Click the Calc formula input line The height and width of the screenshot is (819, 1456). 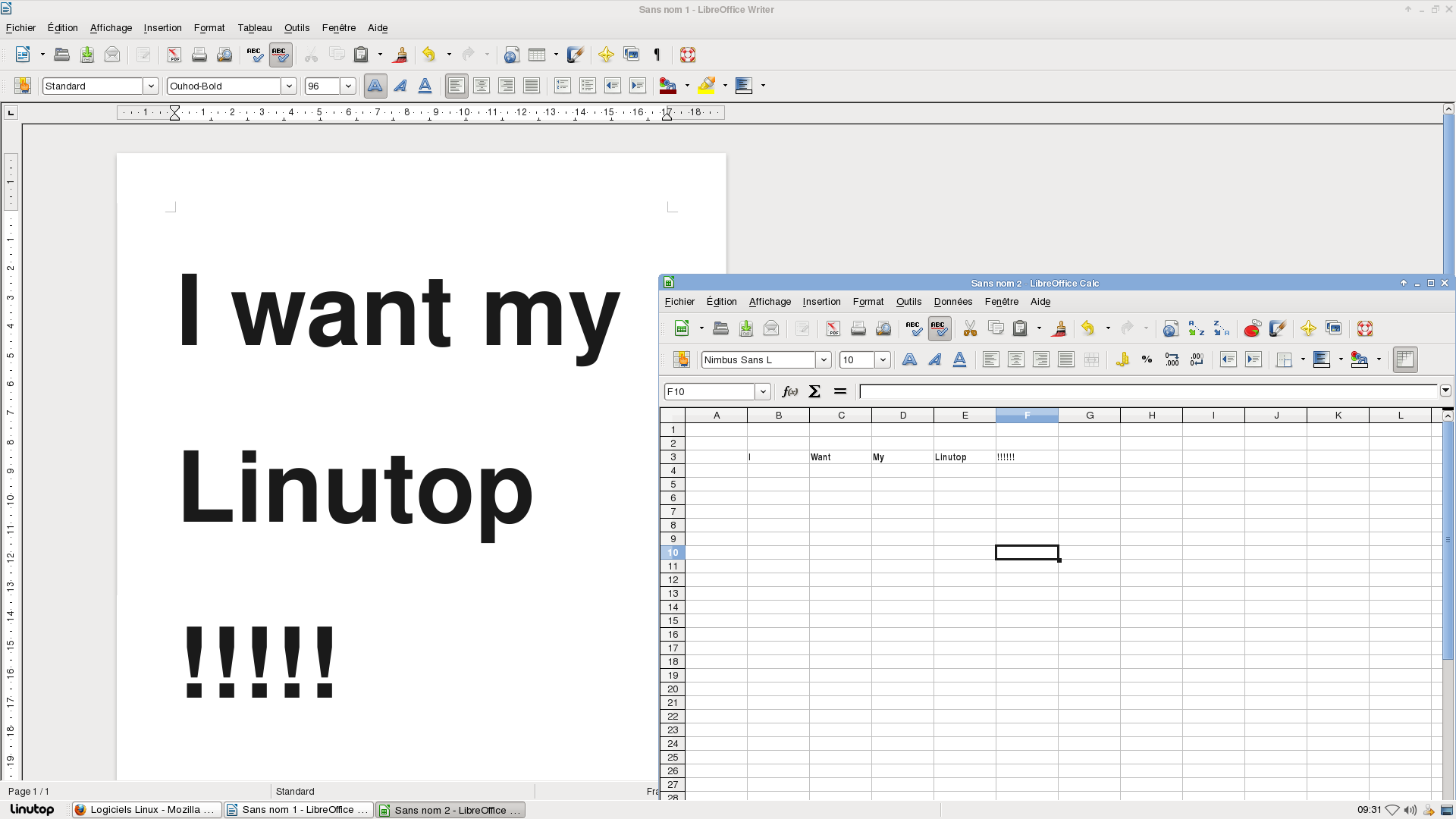tap(1148, 391)
